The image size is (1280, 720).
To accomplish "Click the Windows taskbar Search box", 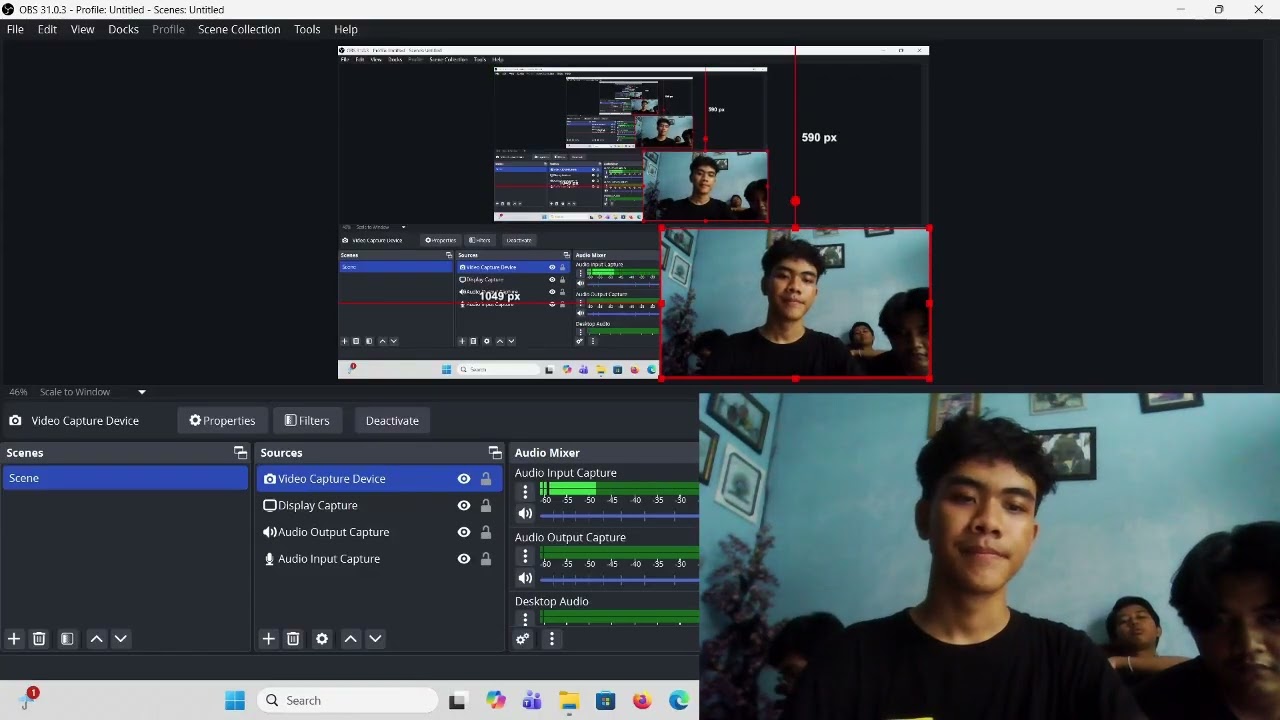I will [x=347, y=700].
